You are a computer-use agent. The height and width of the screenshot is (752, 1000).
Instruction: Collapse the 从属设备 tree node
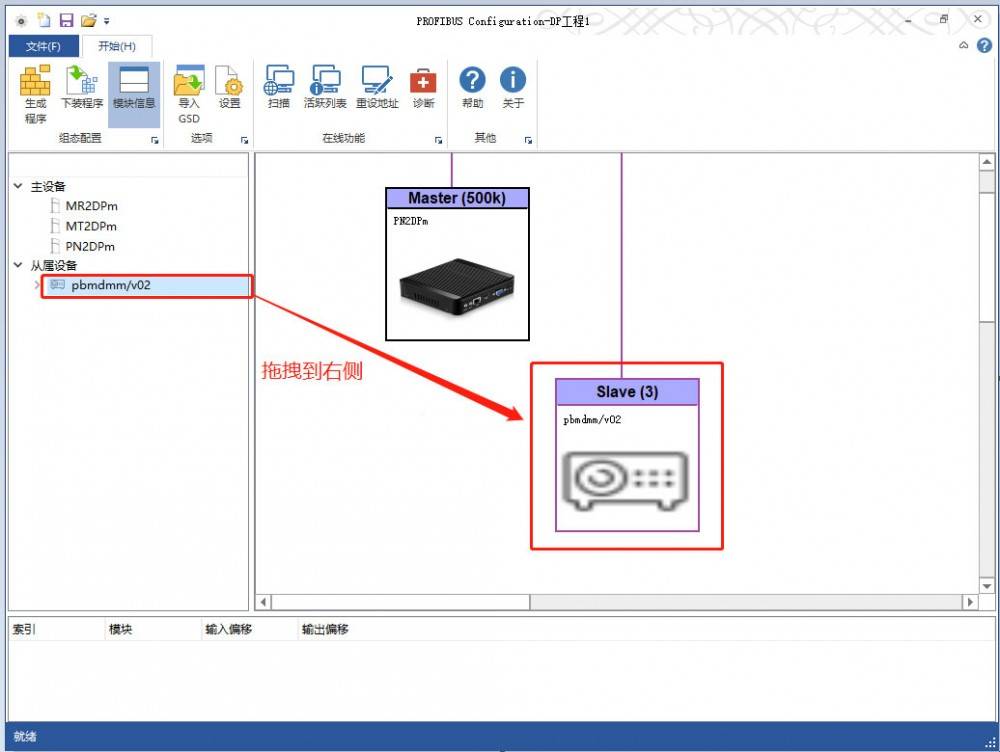click(x=18, y=265)
